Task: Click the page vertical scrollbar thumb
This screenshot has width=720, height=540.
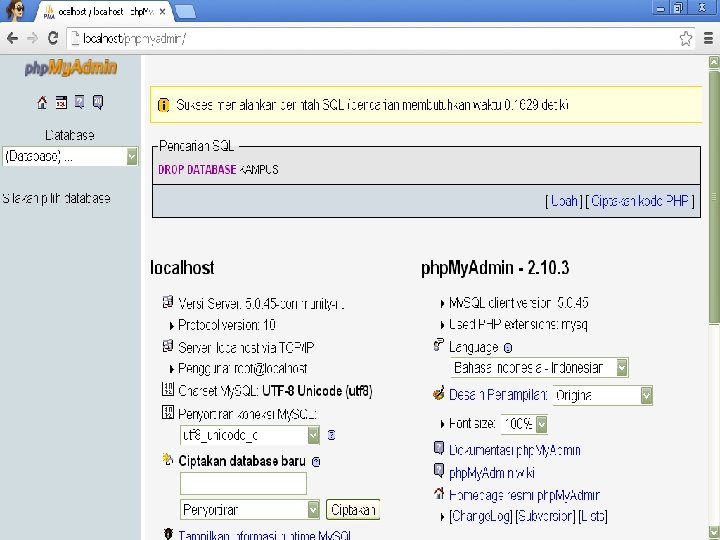Action: click(714, 197)
